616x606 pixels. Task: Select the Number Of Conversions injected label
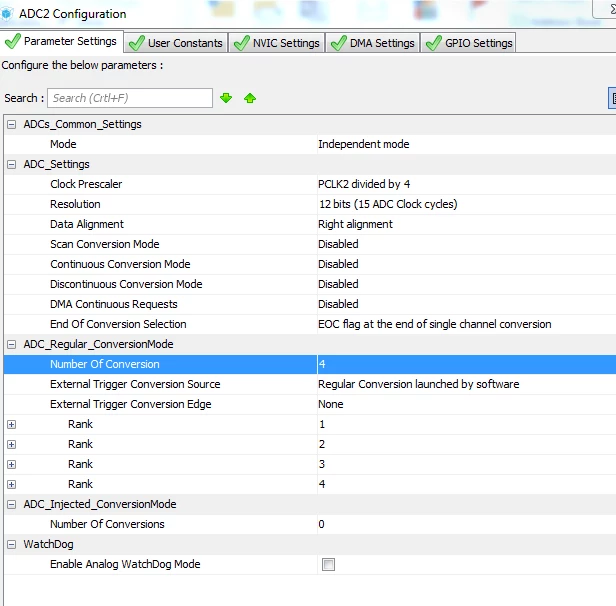click(107, 524)
